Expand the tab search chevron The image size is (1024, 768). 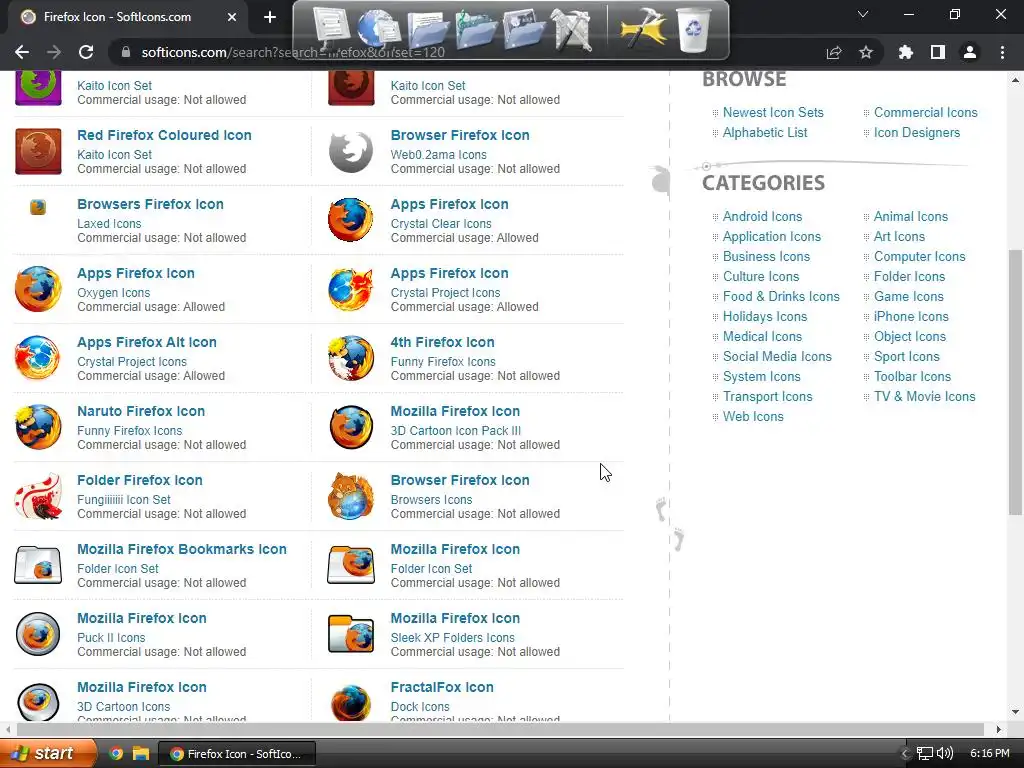coord(863,14)
